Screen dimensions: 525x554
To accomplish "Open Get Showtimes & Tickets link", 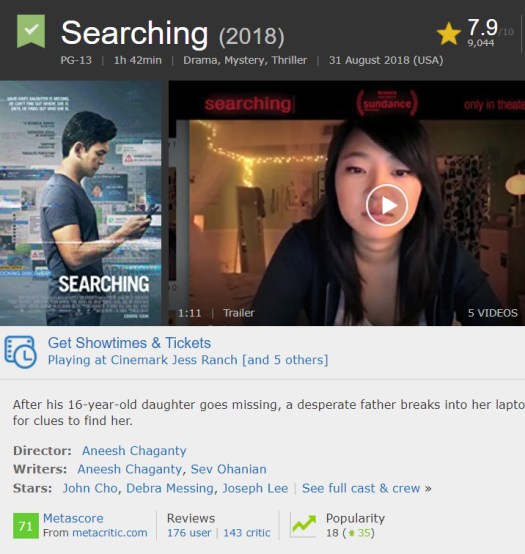I will coord(129,343).
